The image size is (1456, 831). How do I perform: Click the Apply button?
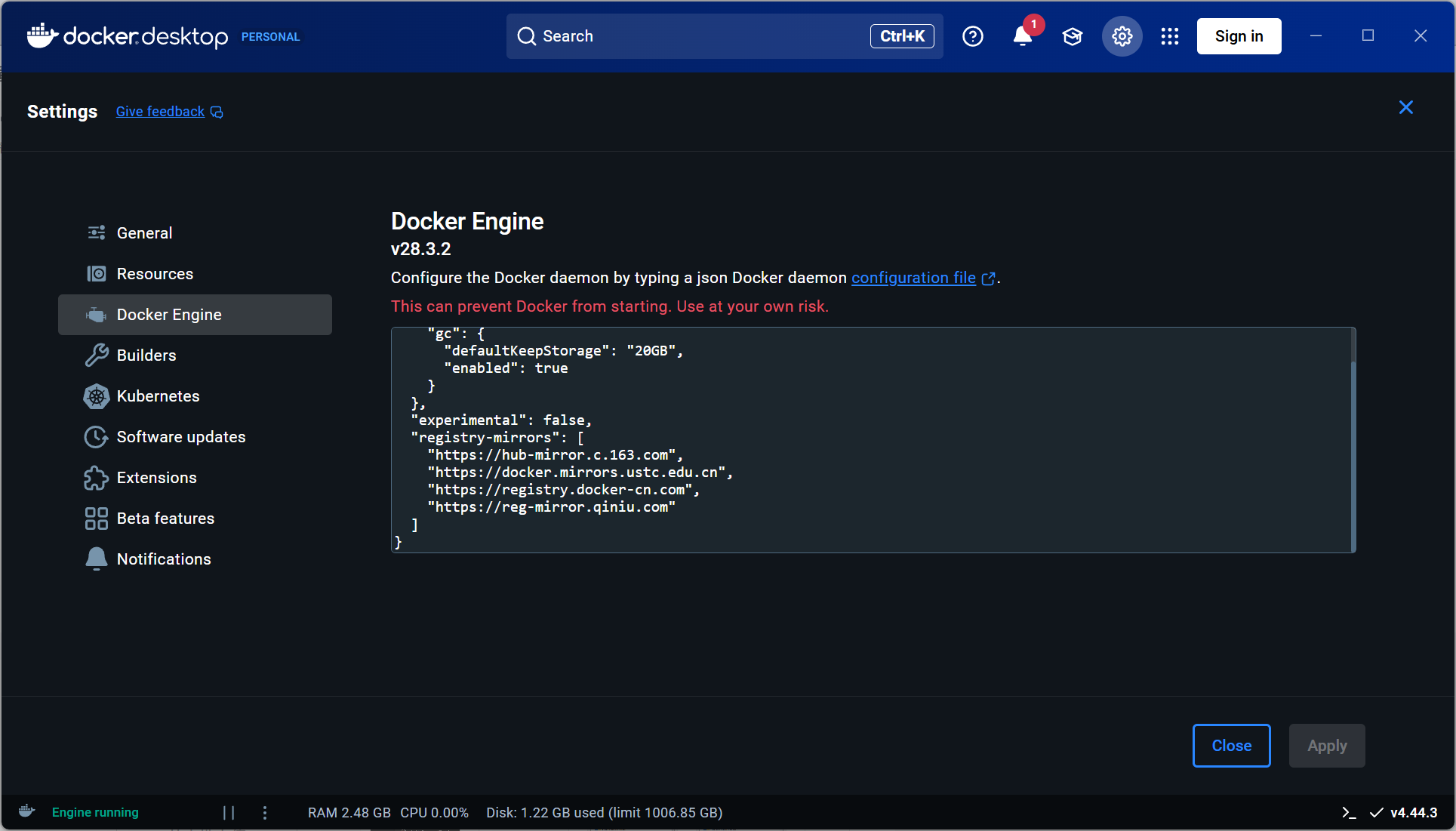tap(1327, 746)
